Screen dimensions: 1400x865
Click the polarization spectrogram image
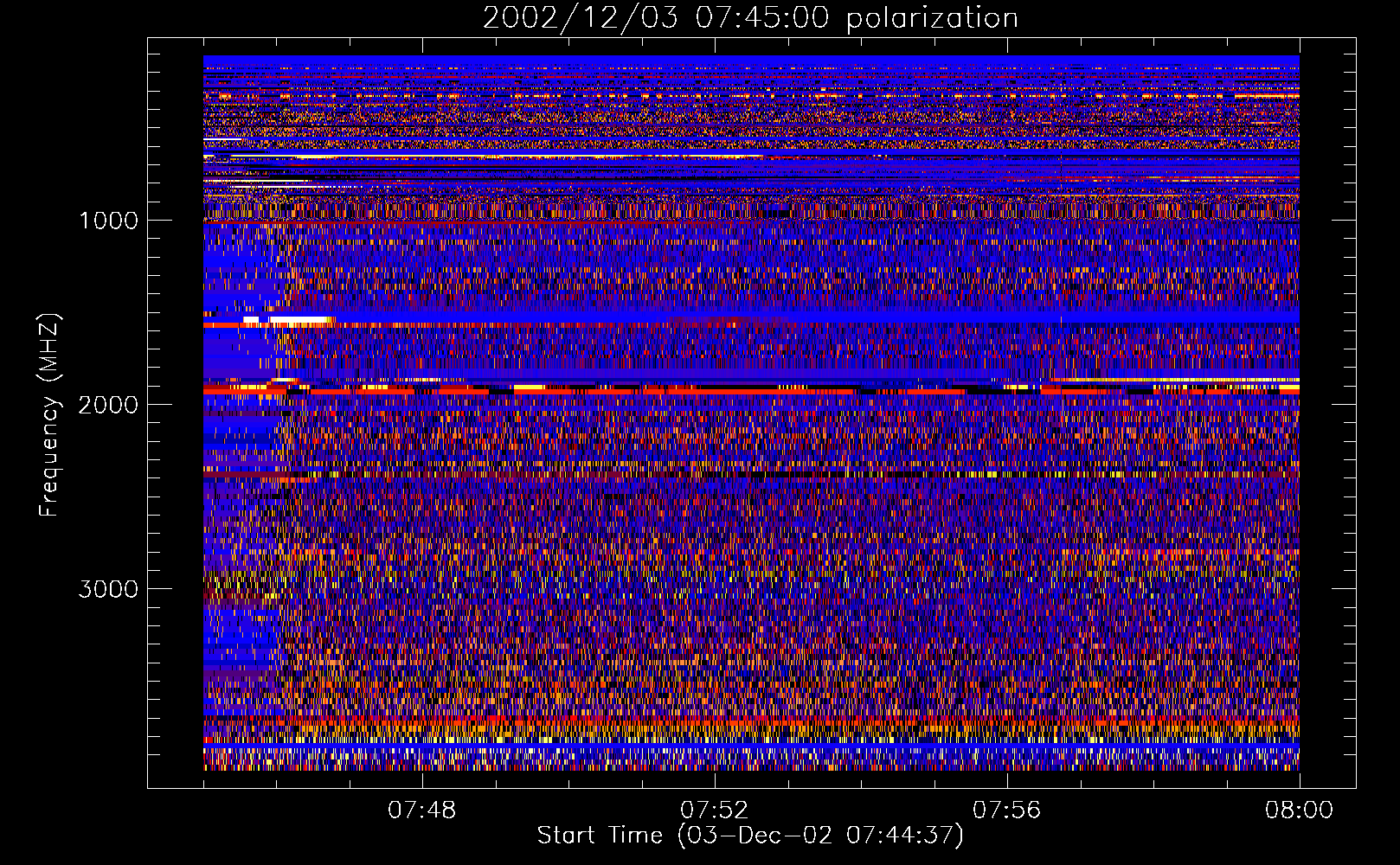[751, 413]
